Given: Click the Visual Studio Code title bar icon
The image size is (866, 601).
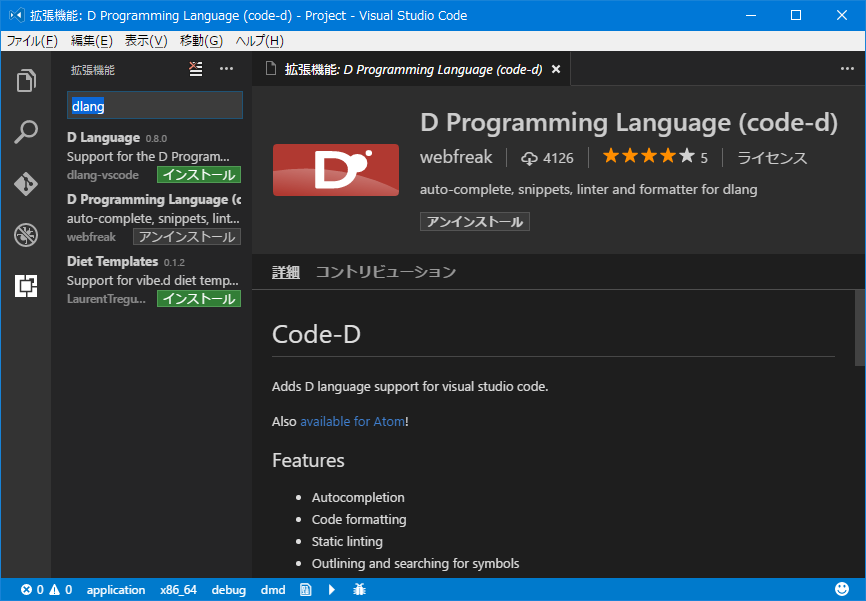Looking at the screenshot, I should click(x=17, y=15).
